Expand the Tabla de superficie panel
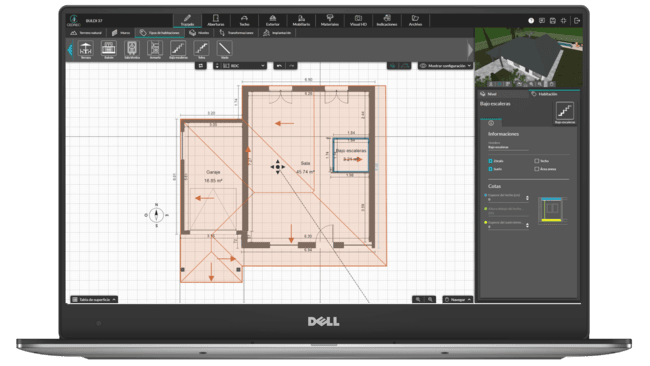650x366 pixels. pyautogui.click(x=94, y=299)
